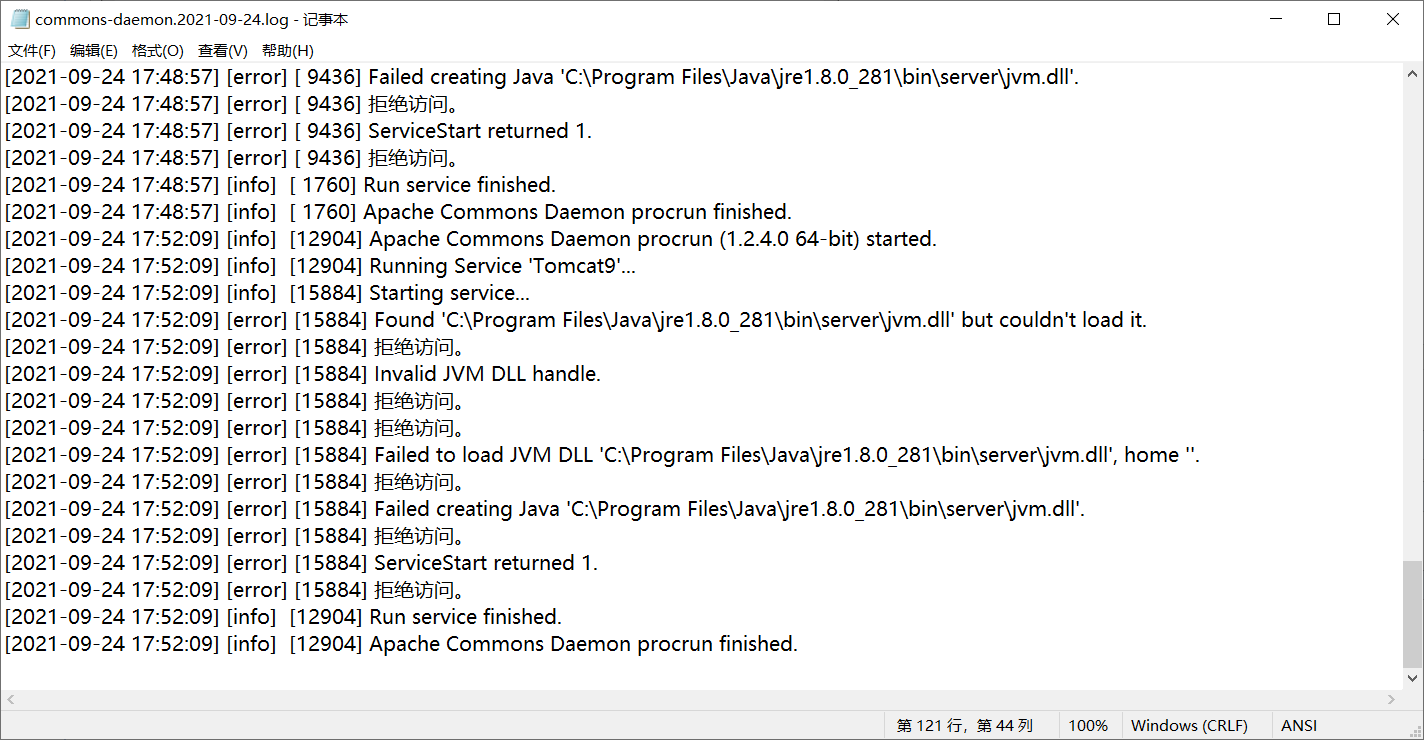Click the ANSI encoding status field
1424x740 pixels.
[x=1299, y=726]
